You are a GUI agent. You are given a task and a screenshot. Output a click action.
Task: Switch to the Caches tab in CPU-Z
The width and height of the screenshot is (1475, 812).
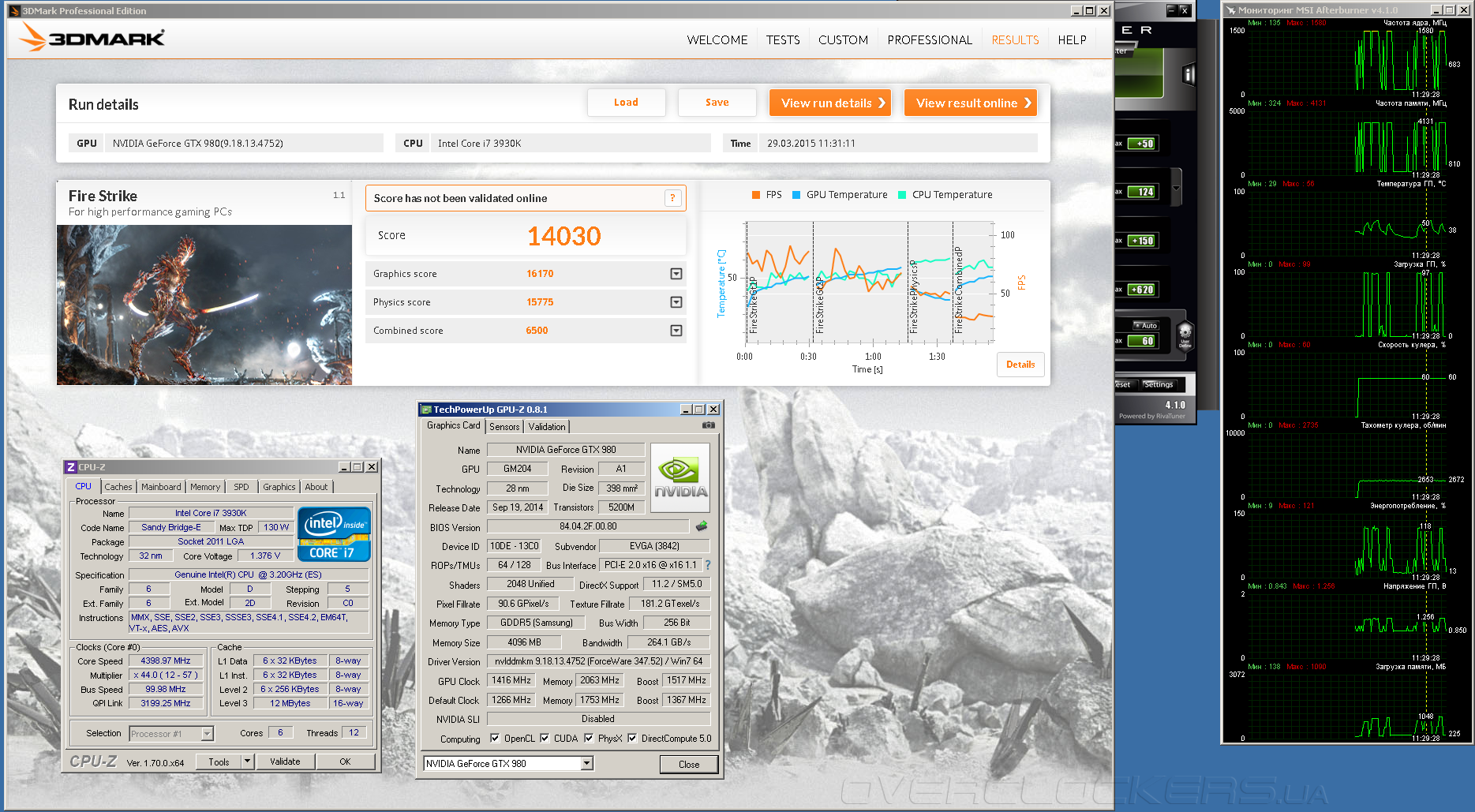click(x=118, y=487)
